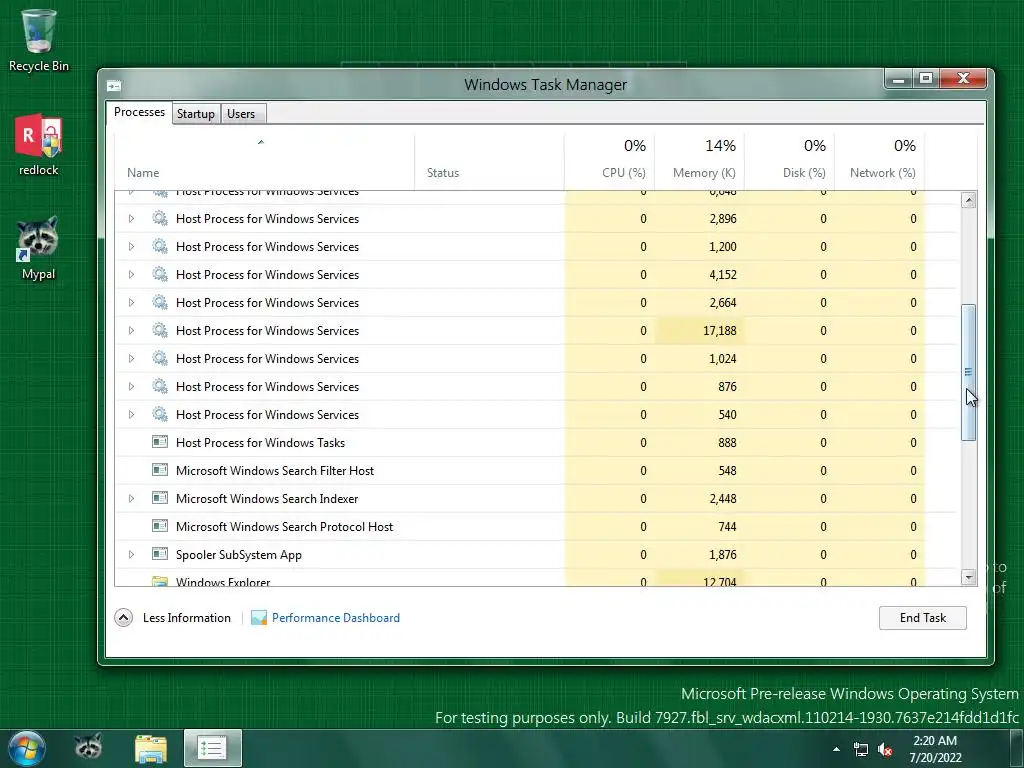Open Windows Explorer from the taskbar
The height and width of the screenshot is (768, 1024).
[151, 748]
